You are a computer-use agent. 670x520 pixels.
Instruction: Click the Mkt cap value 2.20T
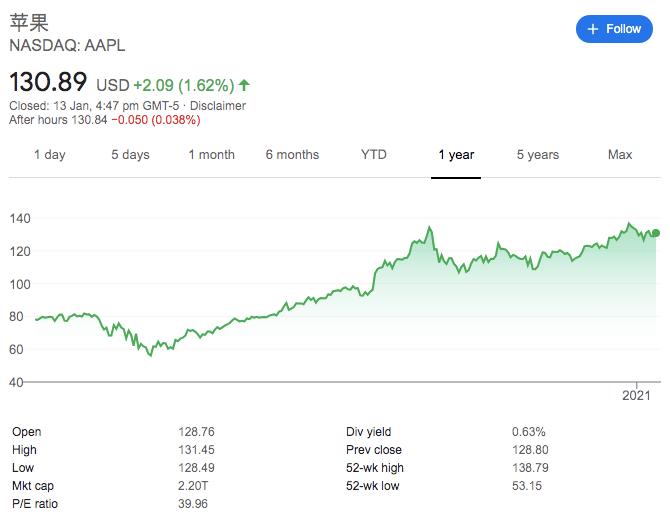193,485
